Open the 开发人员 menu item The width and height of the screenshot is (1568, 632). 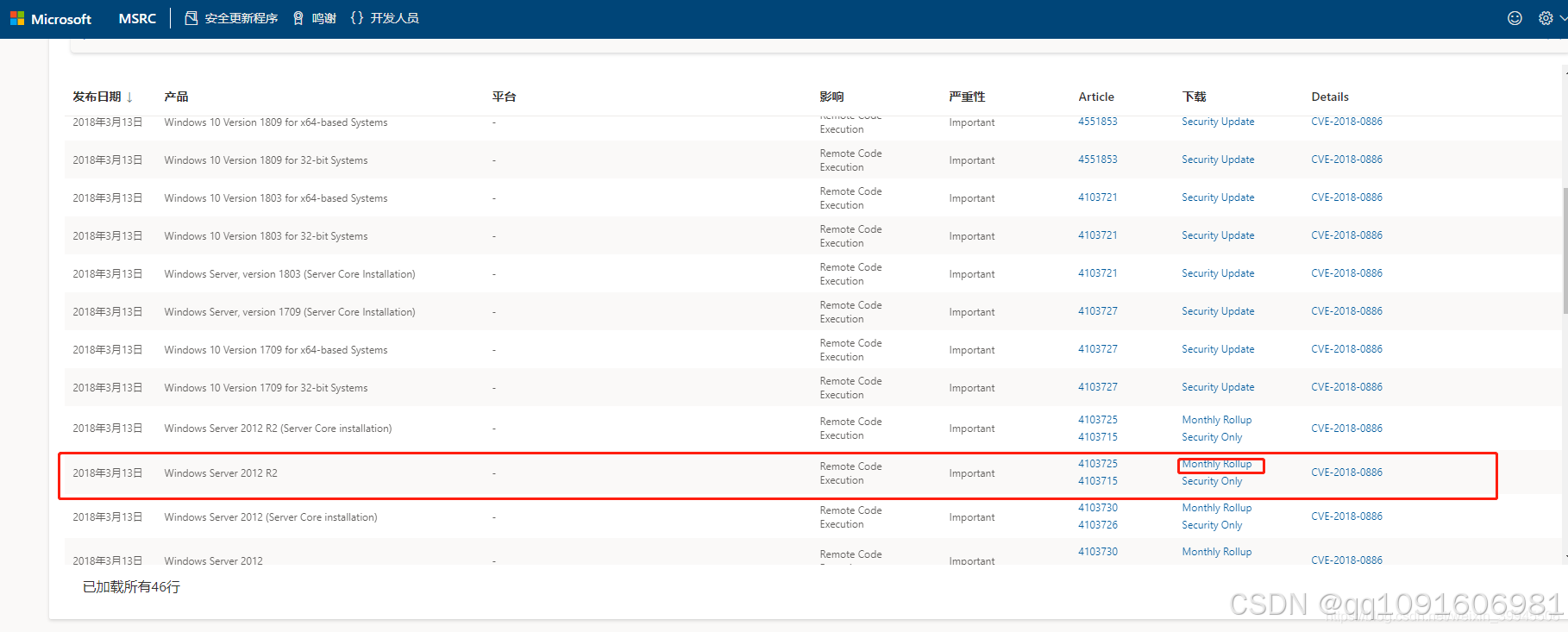394,18
